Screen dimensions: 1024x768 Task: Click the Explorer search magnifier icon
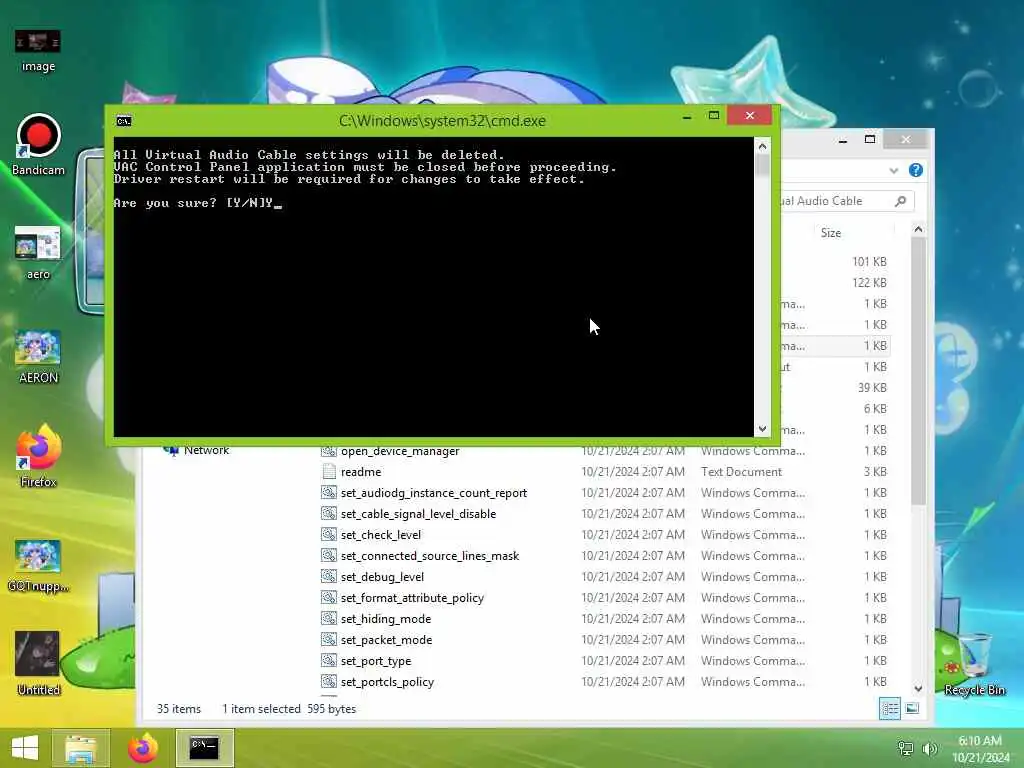point(901,201)
